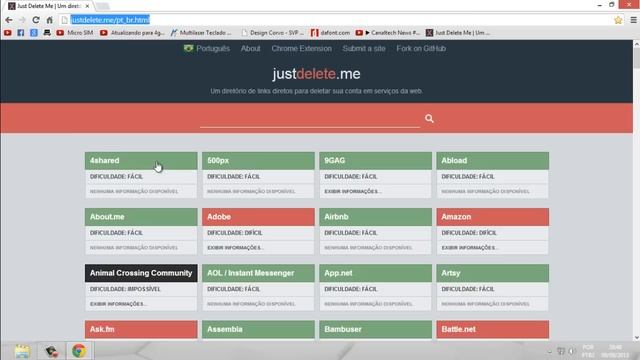Open the Google bookmark icon
The image size is (640, 360).
(x=34, y=33)
